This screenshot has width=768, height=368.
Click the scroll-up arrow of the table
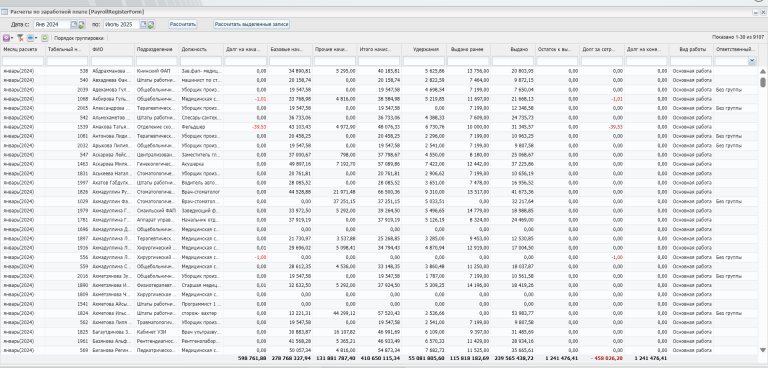point(763,71)
